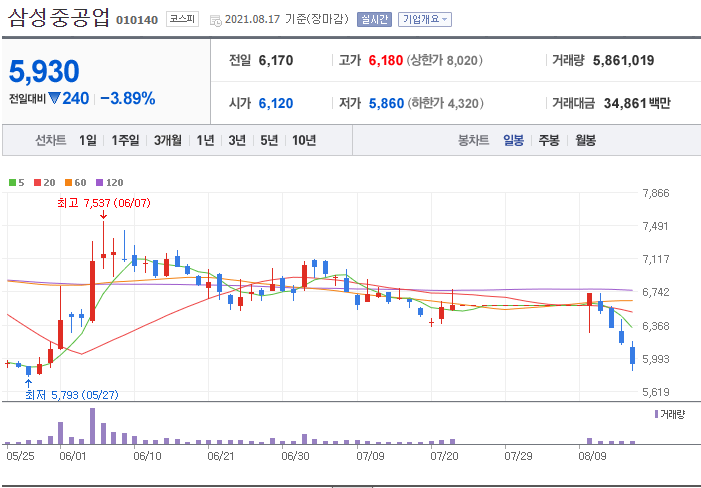Switch to 3개월 line chart
Viewport: 701px width, 488px height.
[x=168, y=140]
